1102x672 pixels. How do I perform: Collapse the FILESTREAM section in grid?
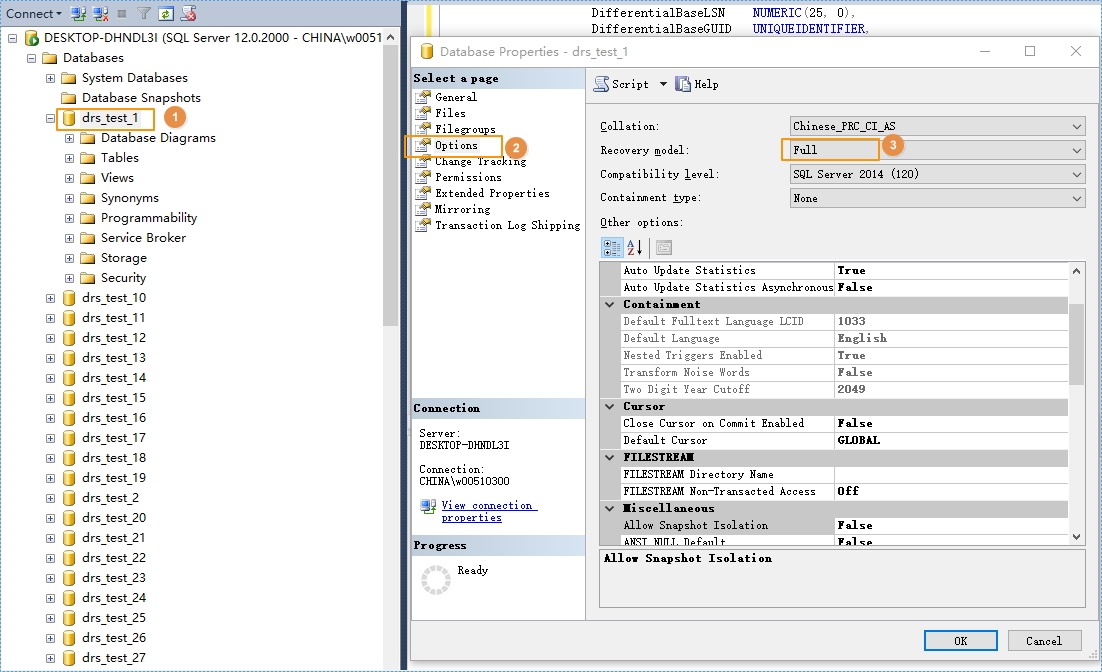609,458
